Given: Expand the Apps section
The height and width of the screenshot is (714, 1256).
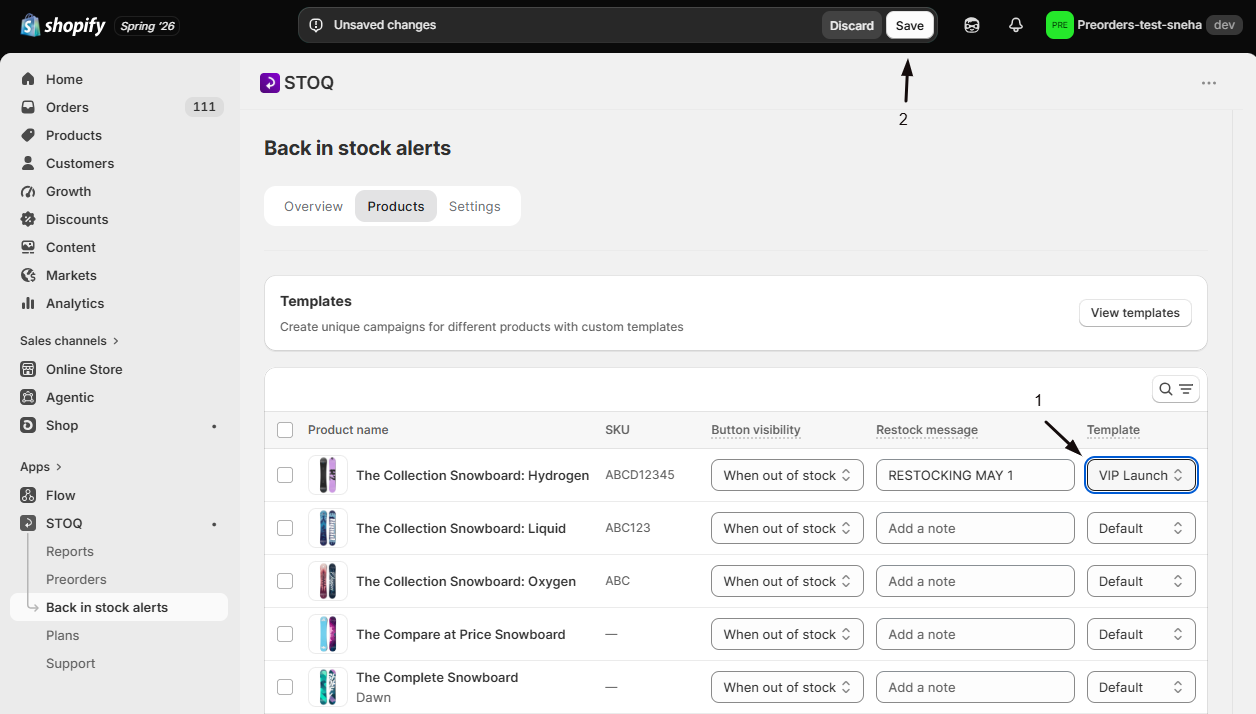Looking at the screenshot, I should [41, 467].
